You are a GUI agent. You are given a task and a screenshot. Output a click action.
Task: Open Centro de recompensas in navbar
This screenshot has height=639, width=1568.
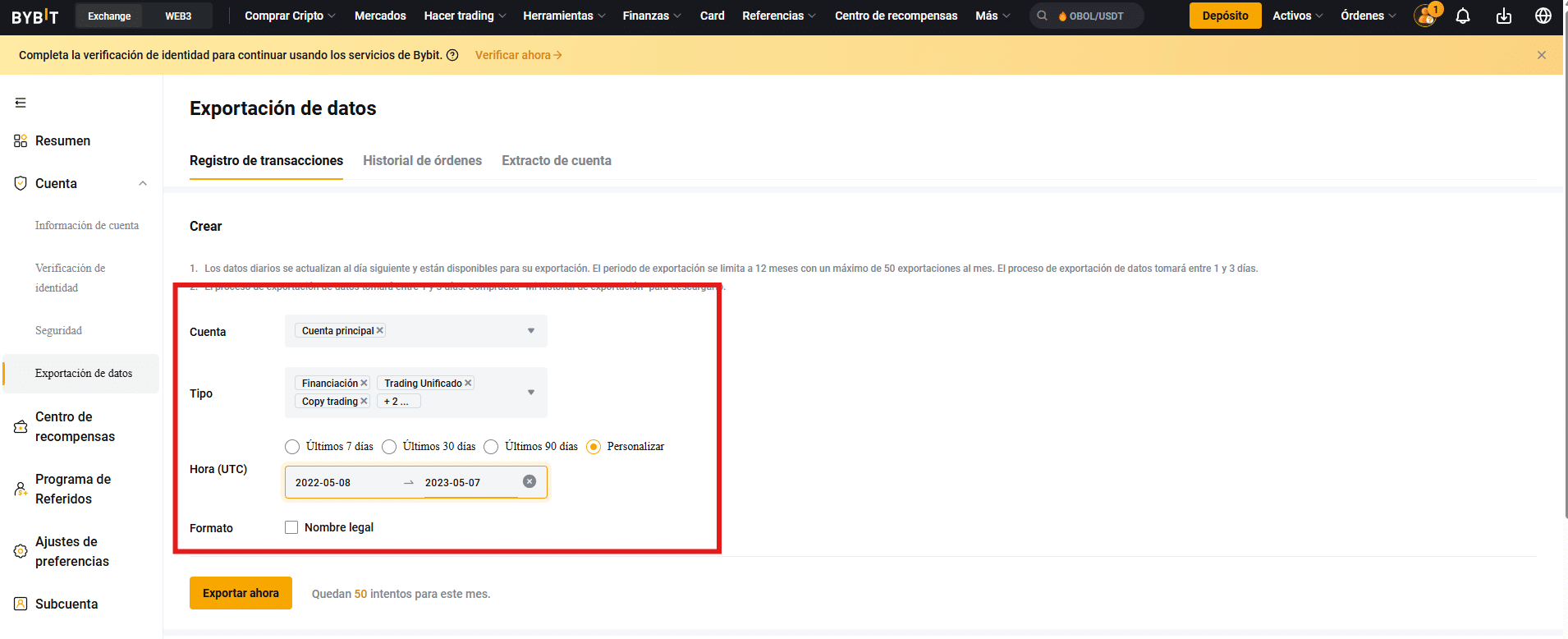tap(896, 16)
